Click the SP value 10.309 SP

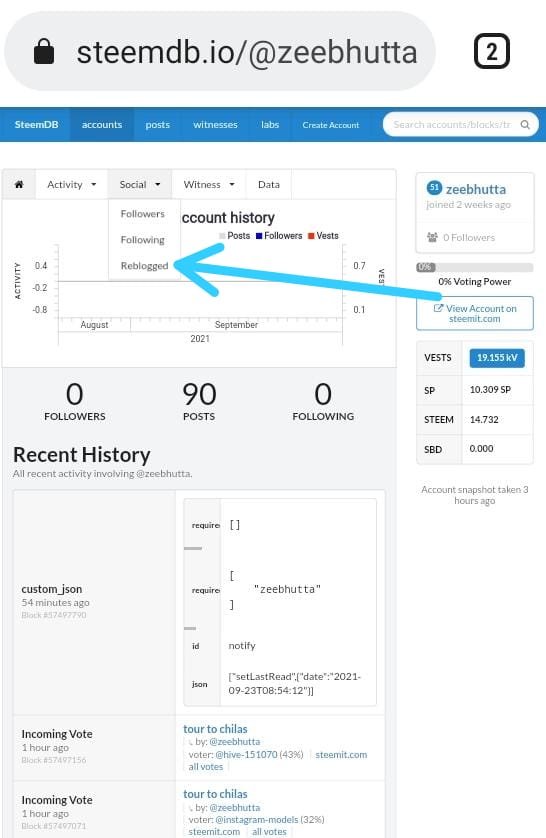(490, 390)
